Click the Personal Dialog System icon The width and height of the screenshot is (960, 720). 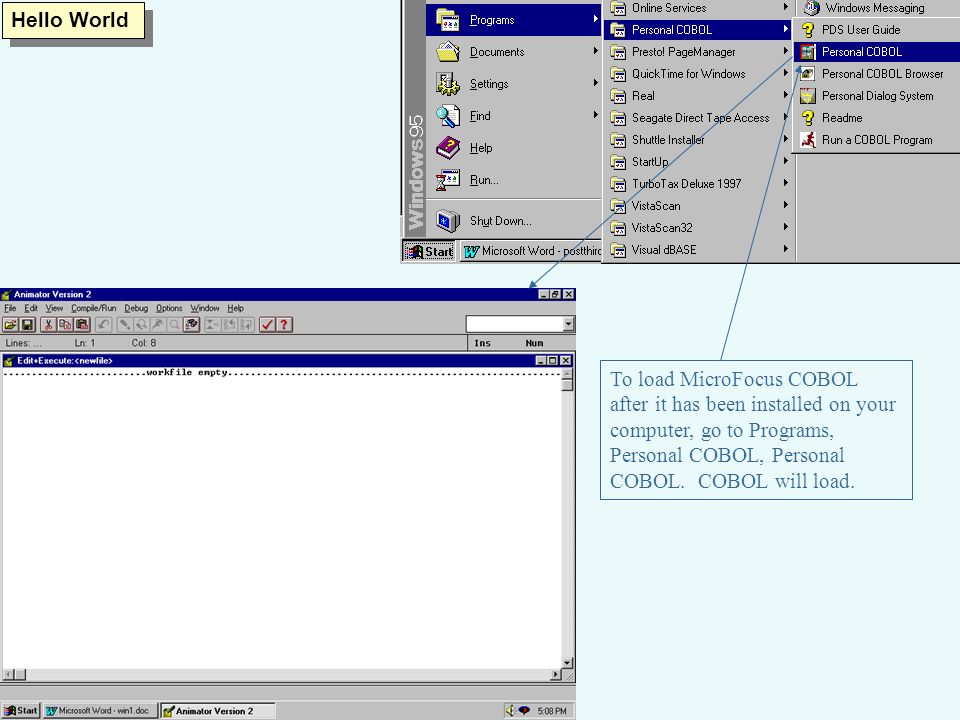[808, 96]
